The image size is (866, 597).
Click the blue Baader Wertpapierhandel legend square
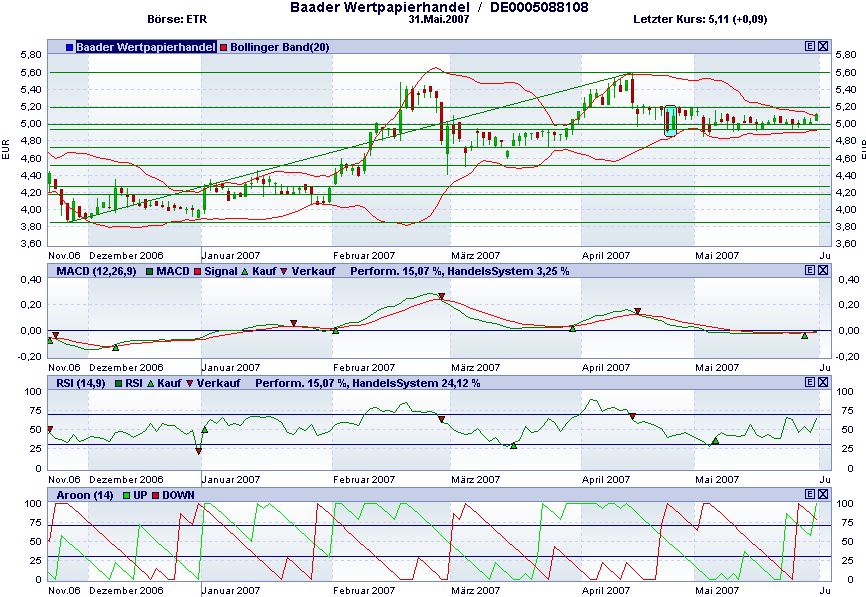[x=70, y=47]
